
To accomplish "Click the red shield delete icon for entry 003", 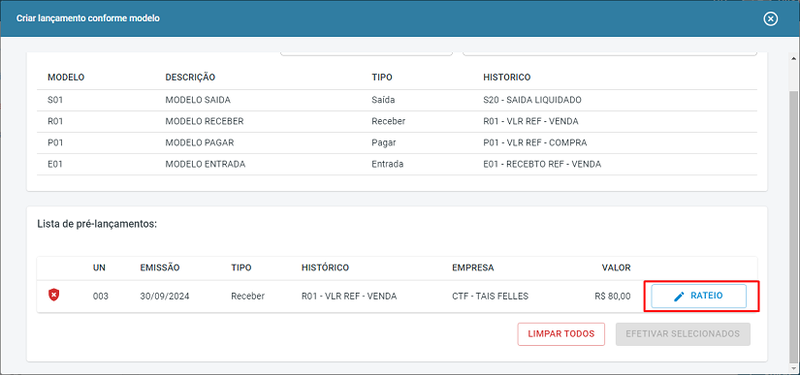I will (54, 295).
